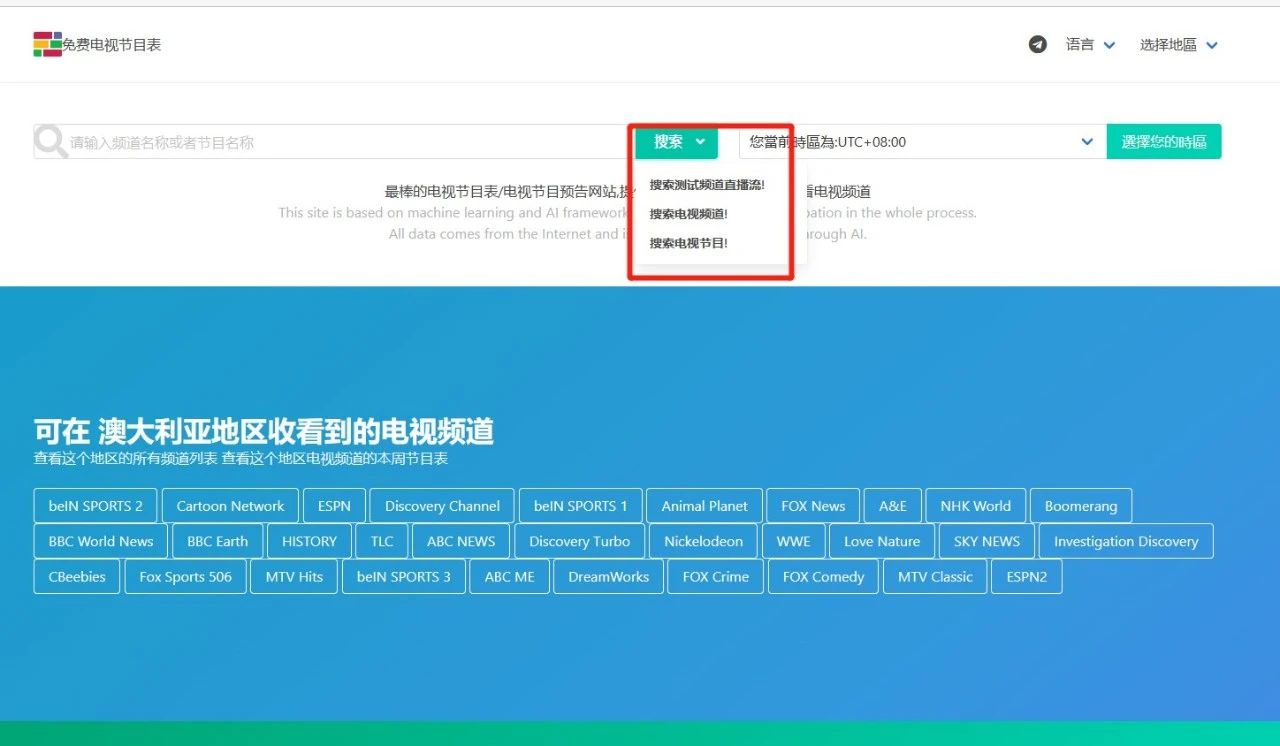This screenshot has height=746, width=1280.
Task: Open the Fox Sports 506 channel
Action: (x=185, y=576)
